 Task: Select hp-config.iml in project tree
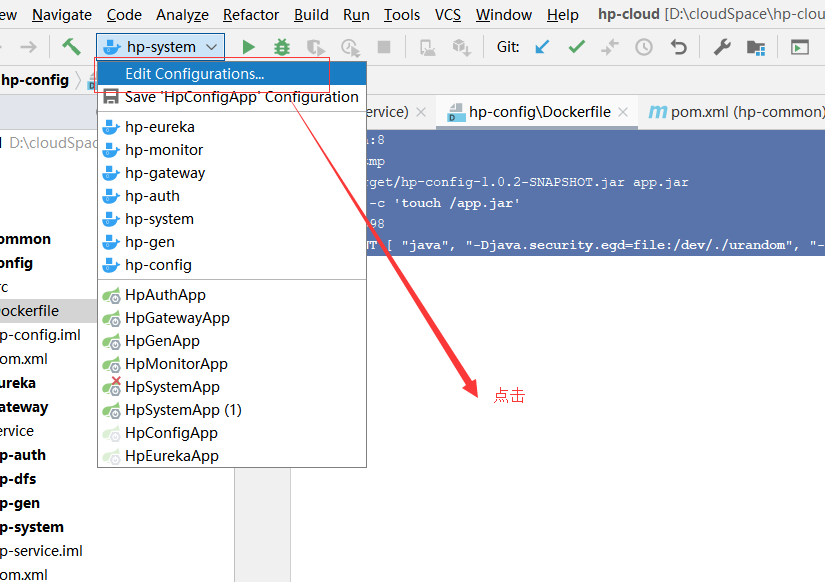(40, 335)
